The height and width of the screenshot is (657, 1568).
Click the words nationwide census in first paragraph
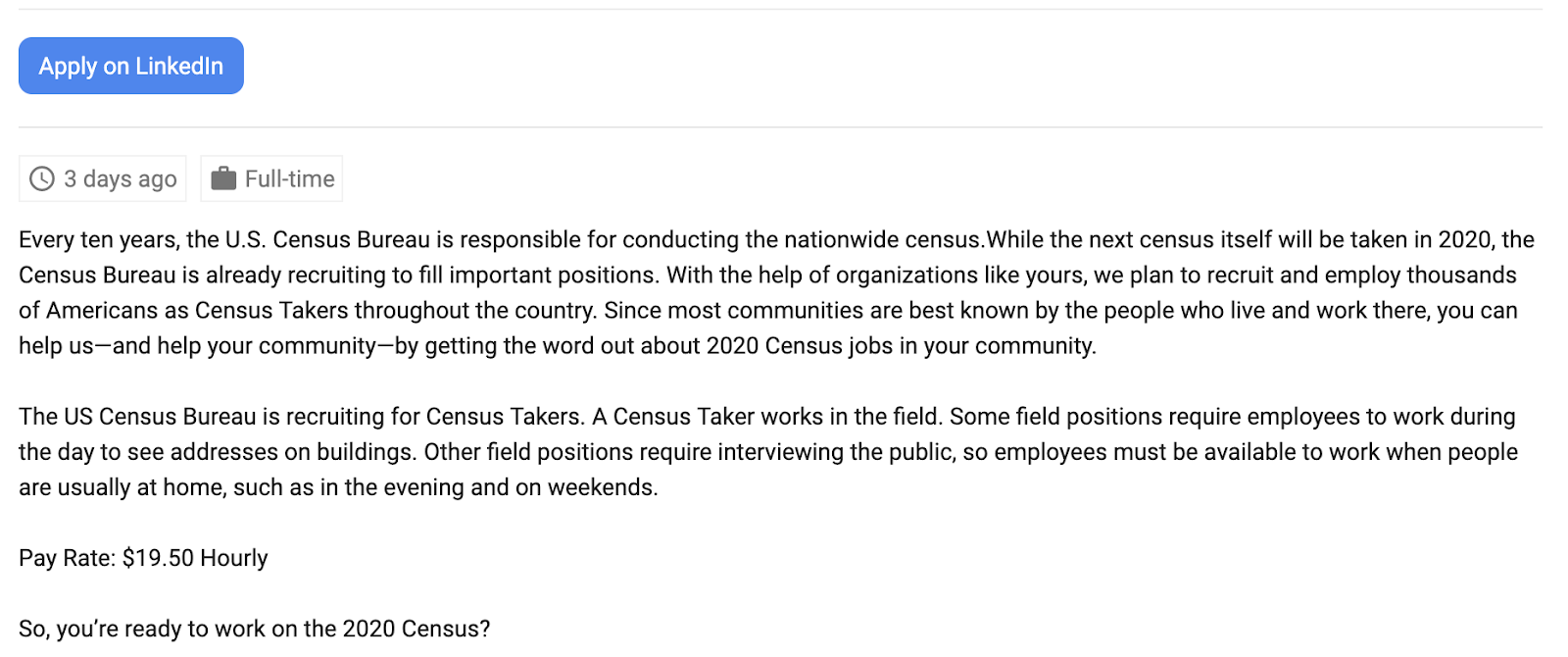pyautogui.click(x=883, y=239)
